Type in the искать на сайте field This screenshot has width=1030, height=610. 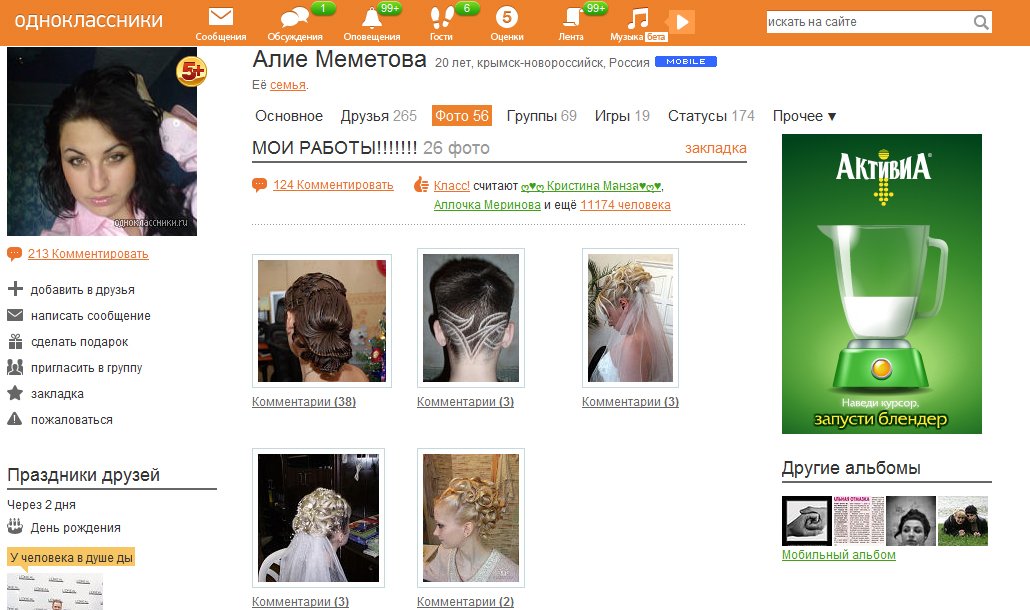(x=865, y=22)
